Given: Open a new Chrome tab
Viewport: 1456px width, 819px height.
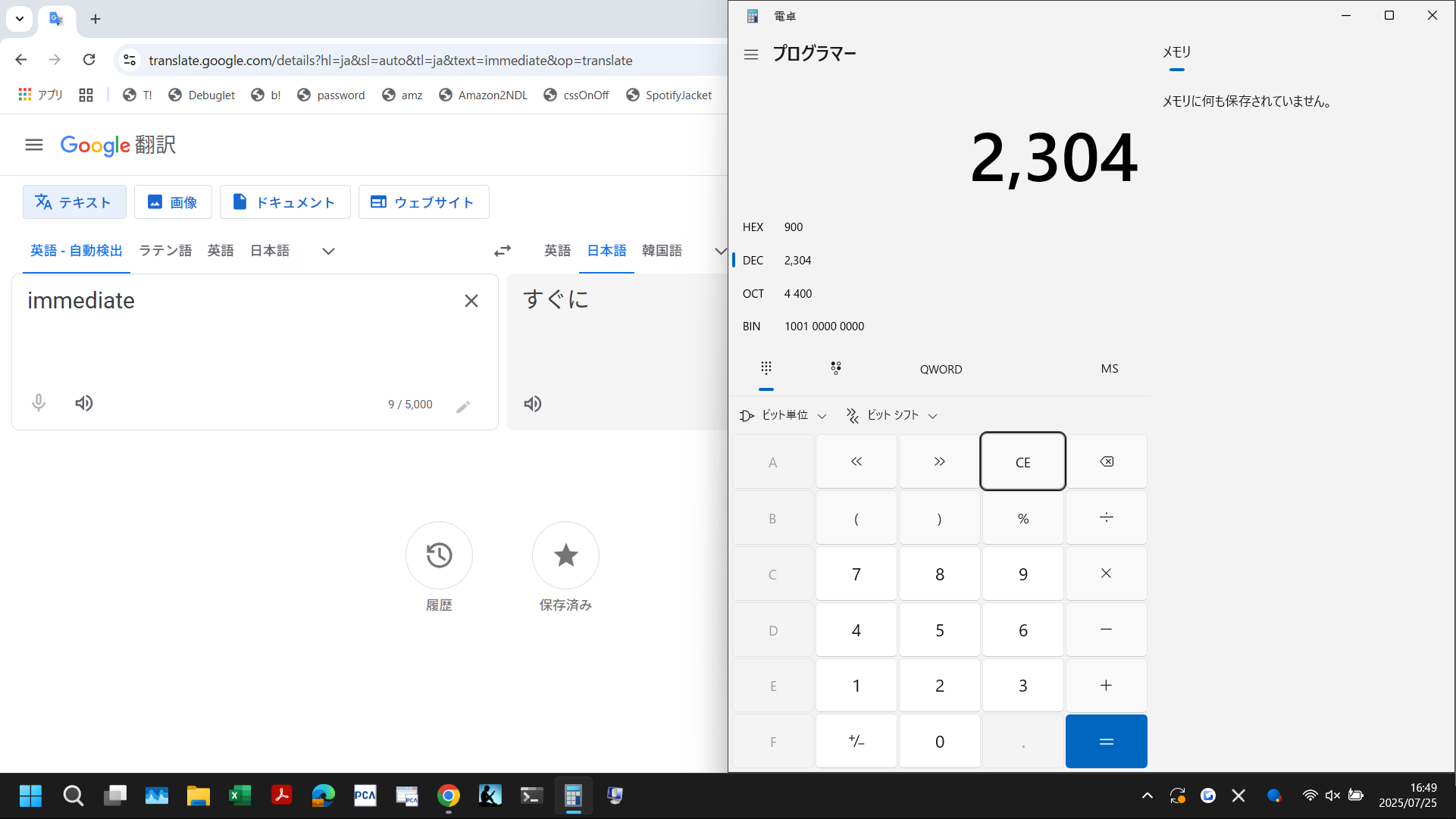Looking at the screenshot, I should 96,19.
